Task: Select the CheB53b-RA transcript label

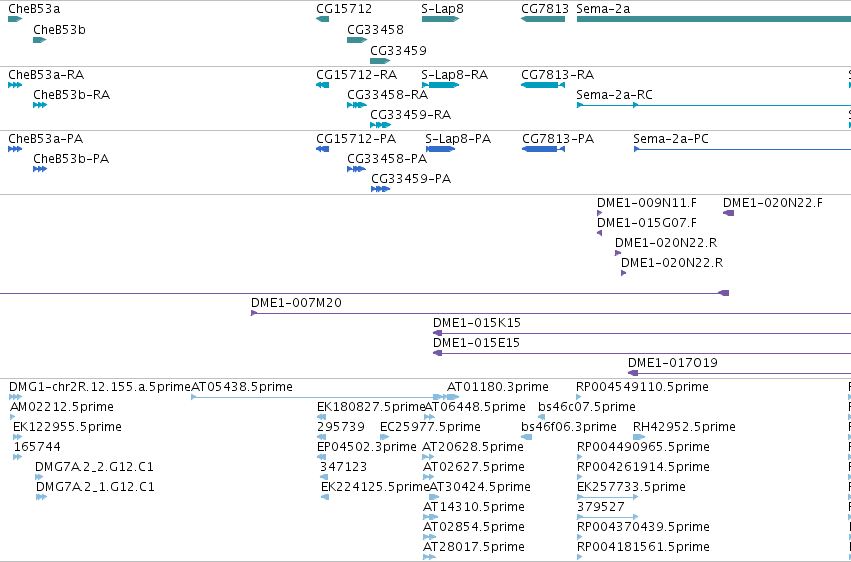Action: [x=72, y=95]
